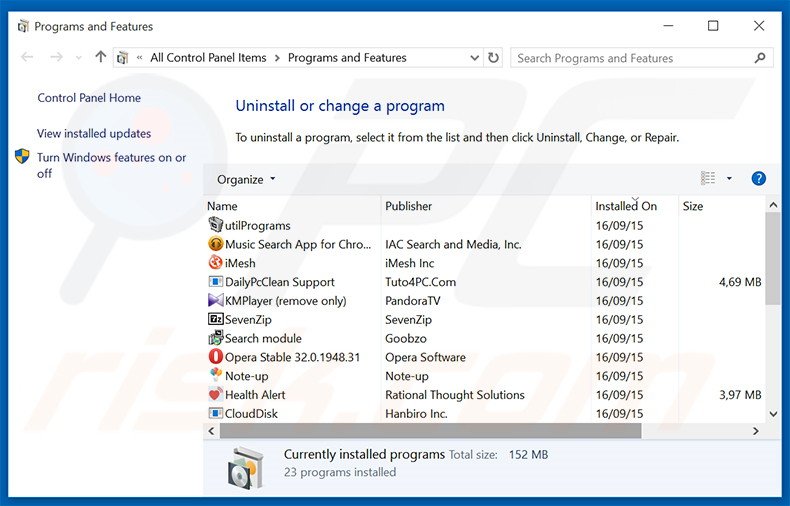This screenshot has width=790, height=506.
Task: Click publisher Rational Thought Solutions
Action: coord(454,395)
